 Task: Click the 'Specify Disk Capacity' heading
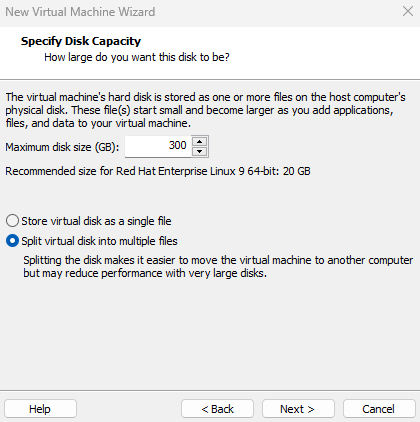click(x=81, y=41)
